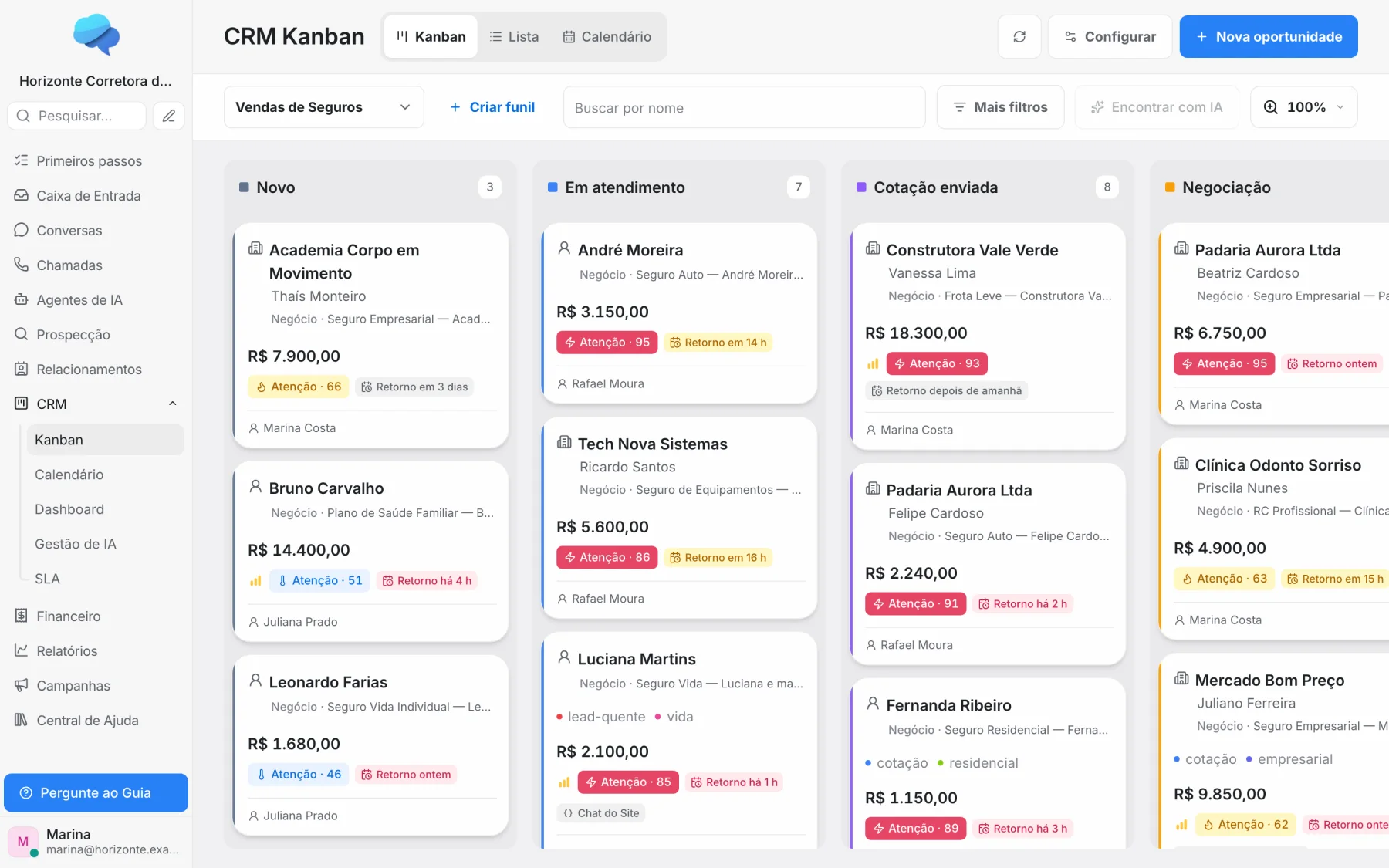The image size is (1389, 868).
Task: Open the Configurar settings button
Action: point(1110,36)
